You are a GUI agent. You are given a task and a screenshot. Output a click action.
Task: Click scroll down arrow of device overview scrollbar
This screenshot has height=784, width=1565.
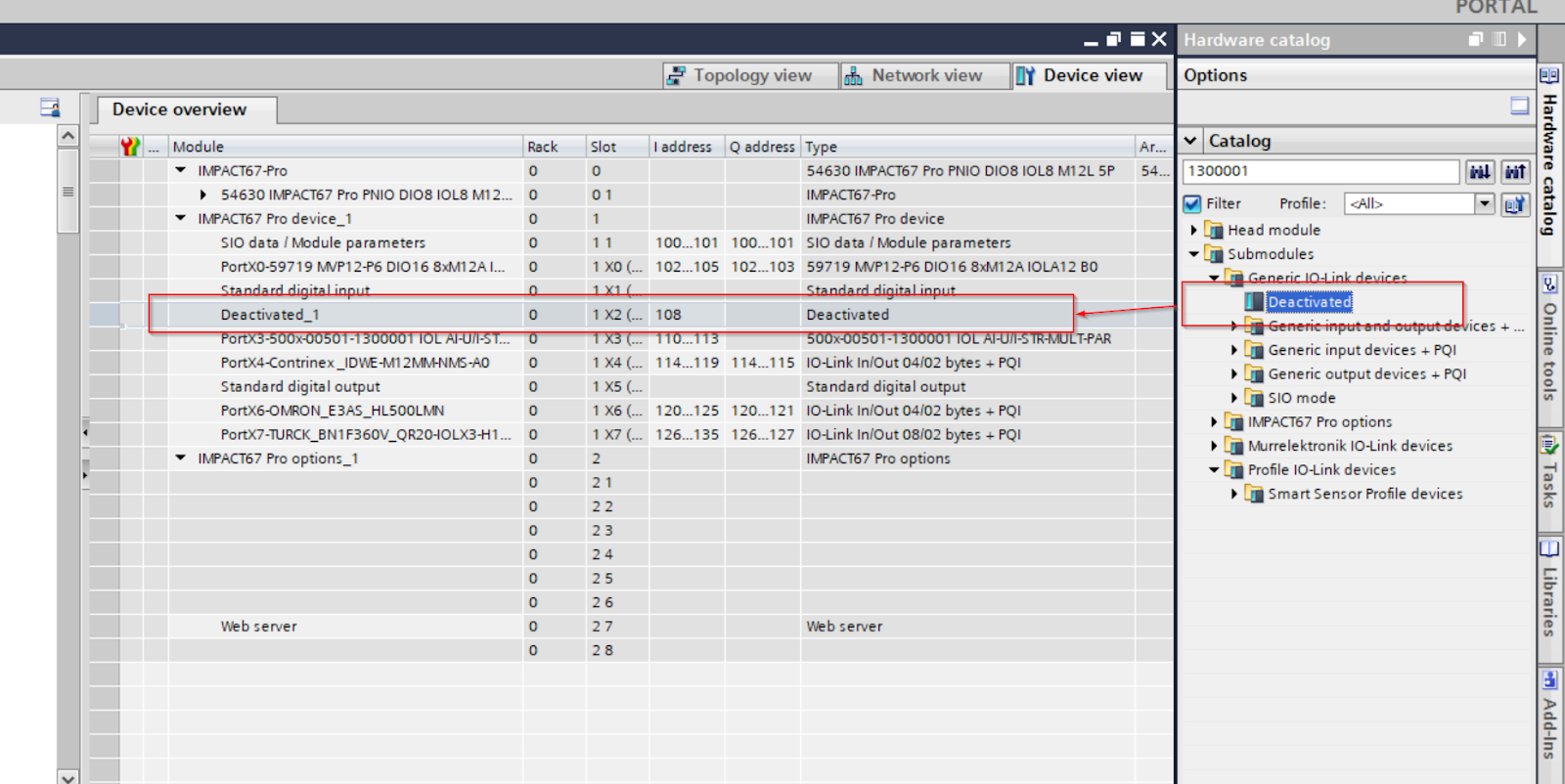pos(67,777)
